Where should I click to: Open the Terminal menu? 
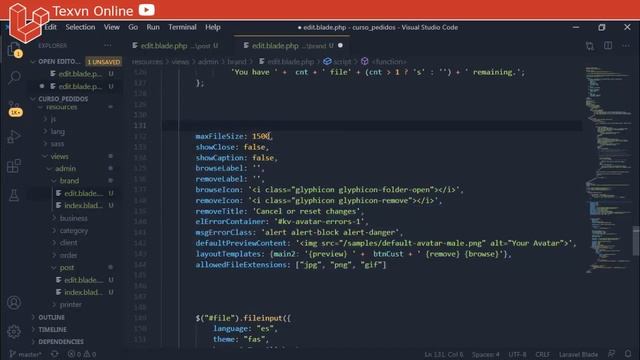point(182,27)
